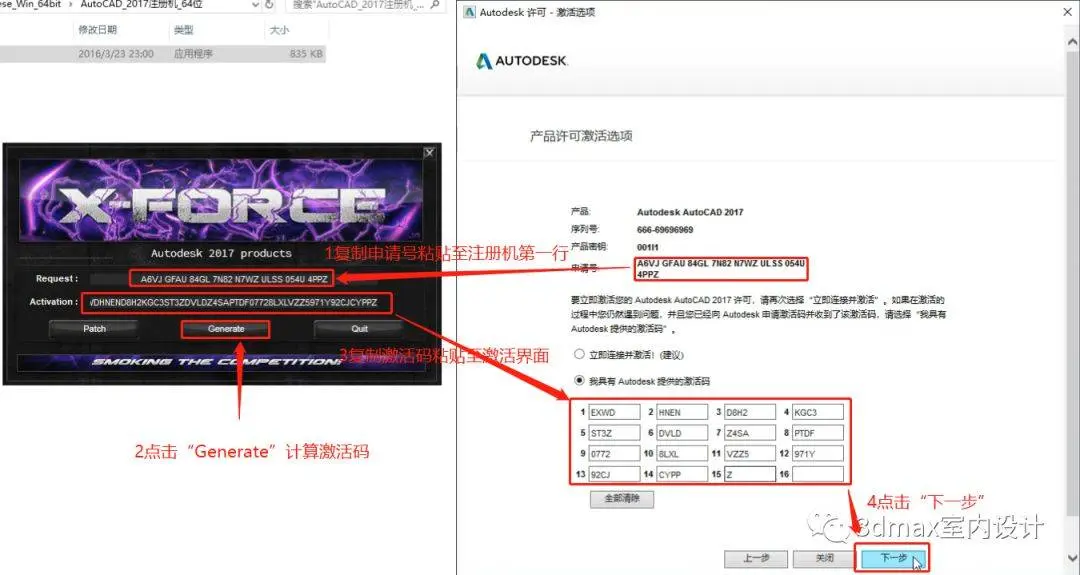Viewport: 1080px width, 575px height.
Task: Select the application file row in Explorer
Action: [163, 54]
